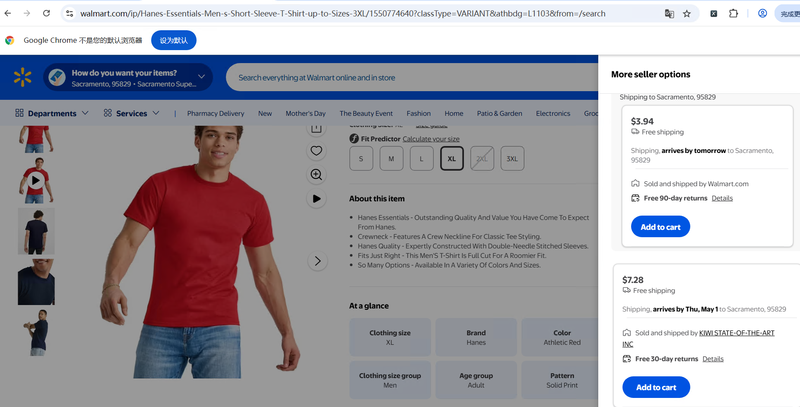This screenshot has width=800, height=407.
Task: Play product video with round play button
Action: [x=316, y=198]
